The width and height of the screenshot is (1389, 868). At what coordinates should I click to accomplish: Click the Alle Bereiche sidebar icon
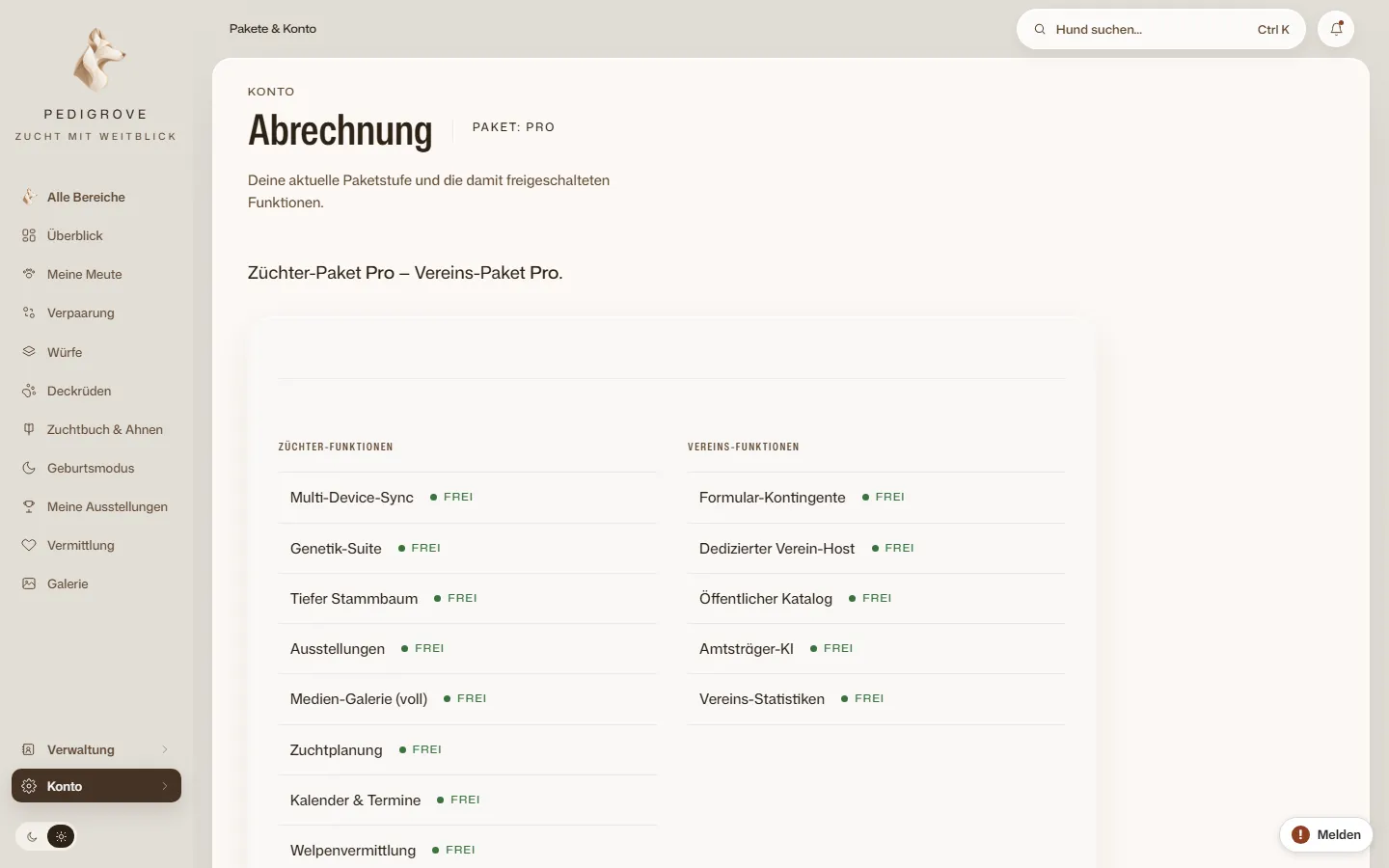tap(29, 197)
